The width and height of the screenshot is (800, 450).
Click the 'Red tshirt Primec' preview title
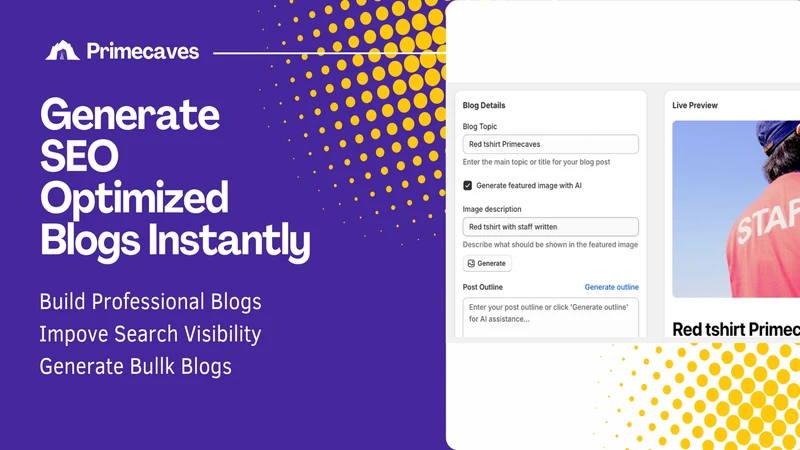click(736, 330)
